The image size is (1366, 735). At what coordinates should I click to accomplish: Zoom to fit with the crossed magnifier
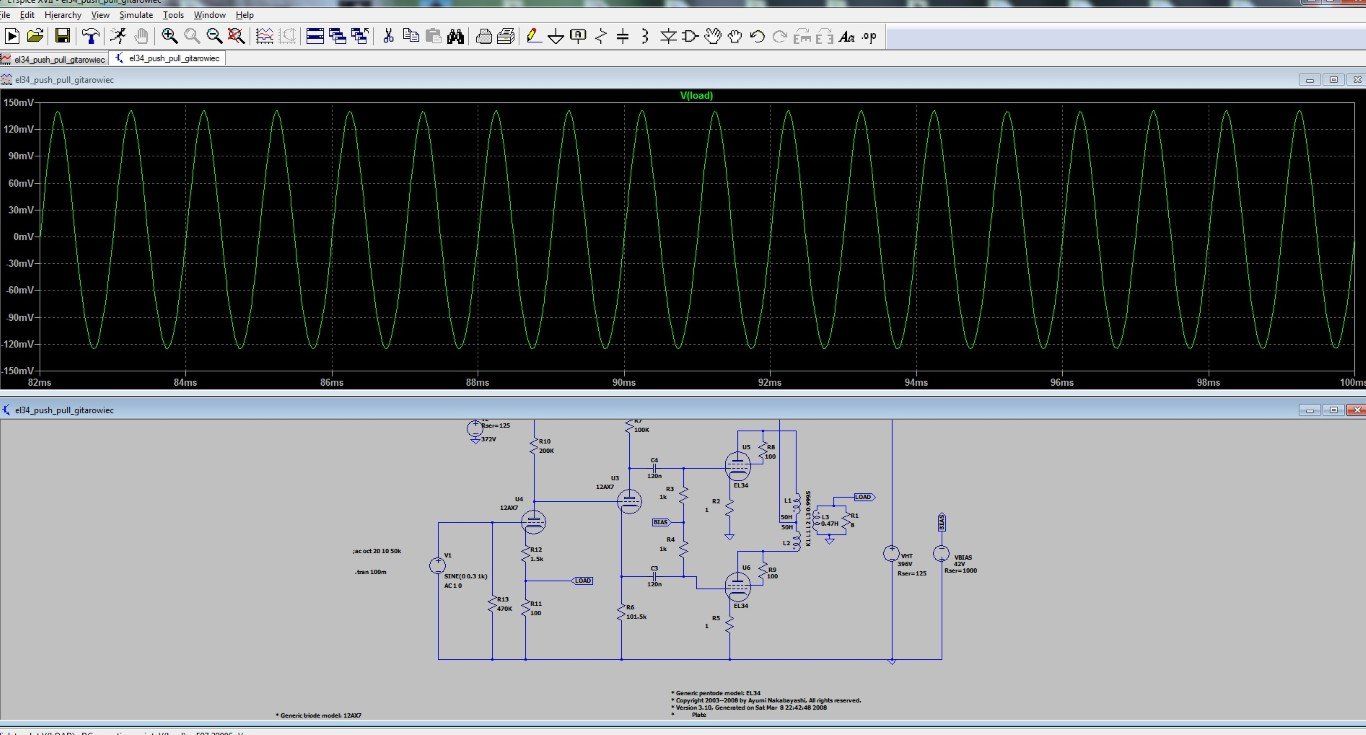[236, 36]
